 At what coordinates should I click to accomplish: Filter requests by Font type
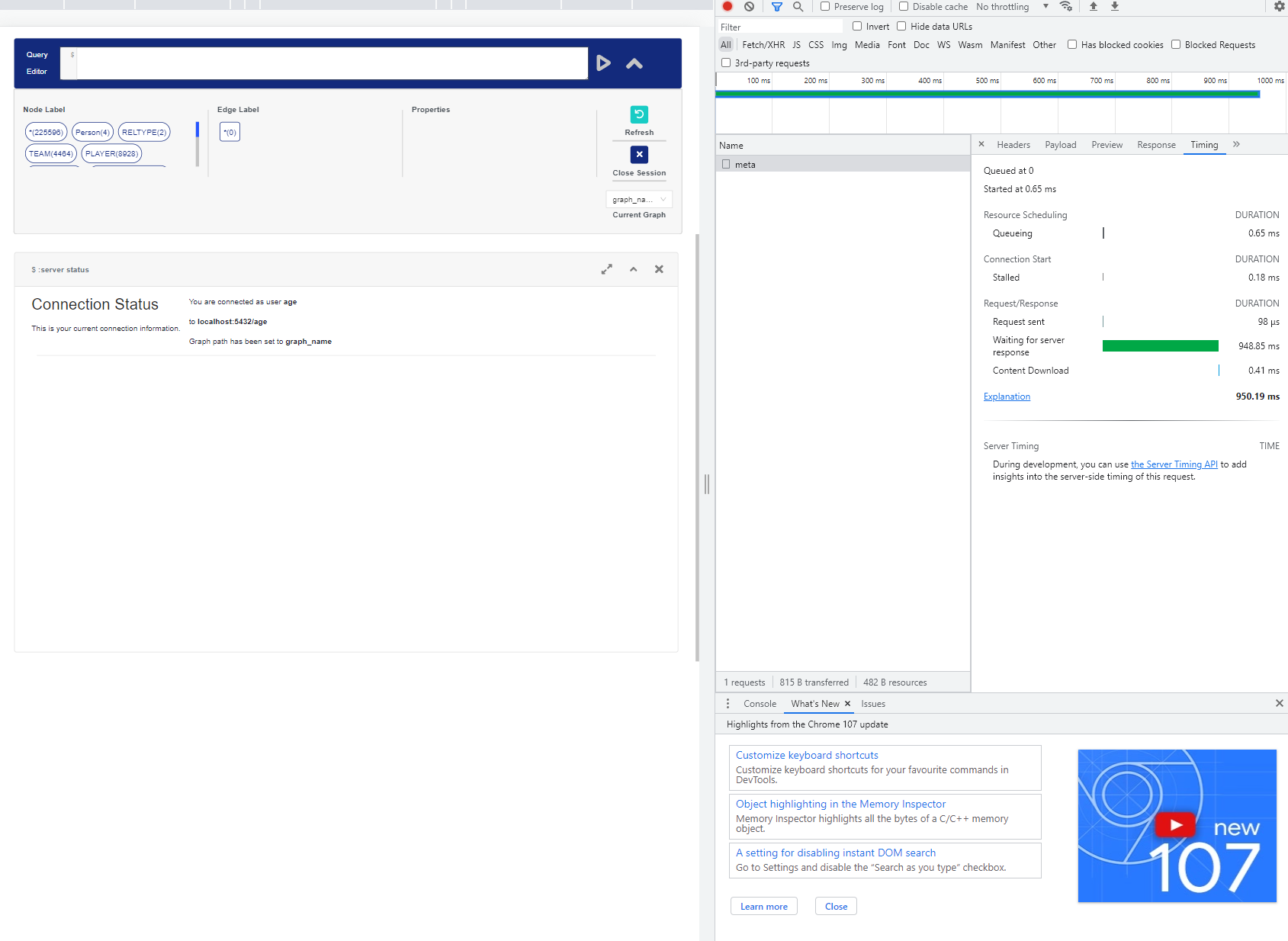click(897, 45)
